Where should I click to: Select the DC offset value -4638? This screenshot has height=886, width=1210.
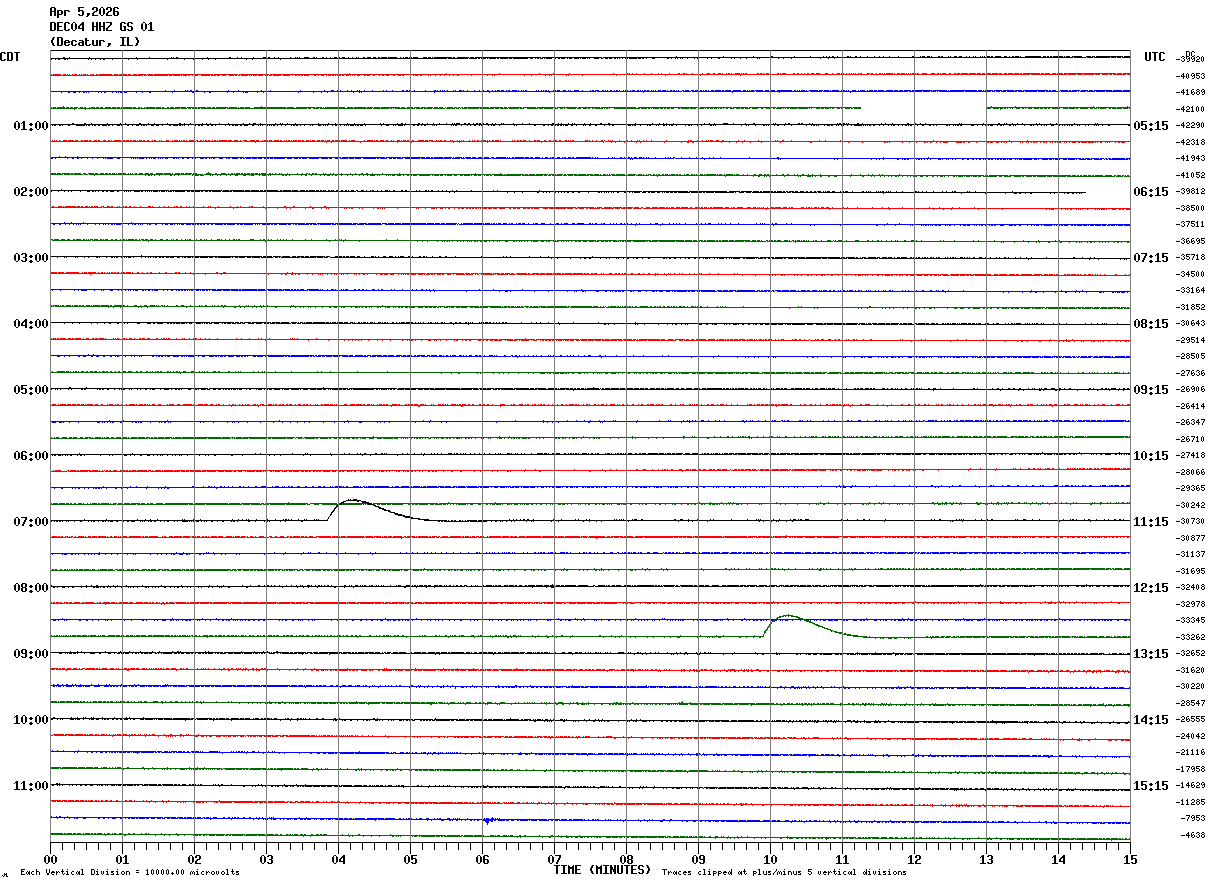(1193, 835)
